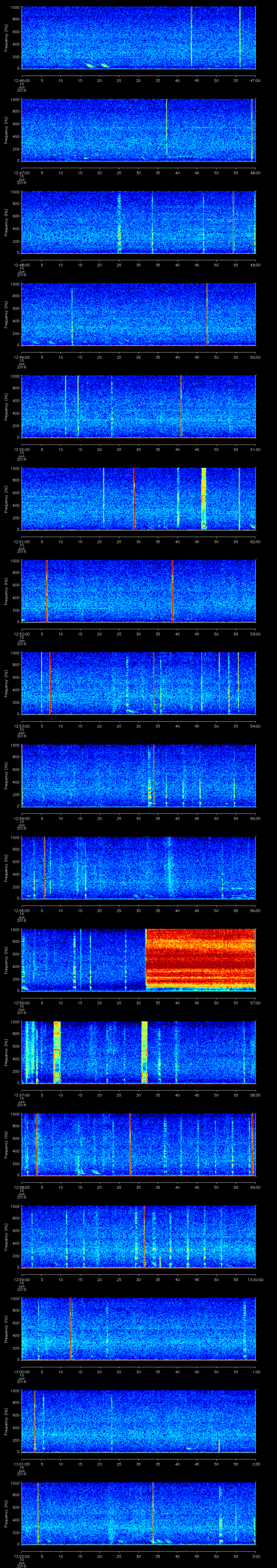The image size is (277, 1568).
Task: Click the '12:56:00' start time label
Action: [22, 1003]
